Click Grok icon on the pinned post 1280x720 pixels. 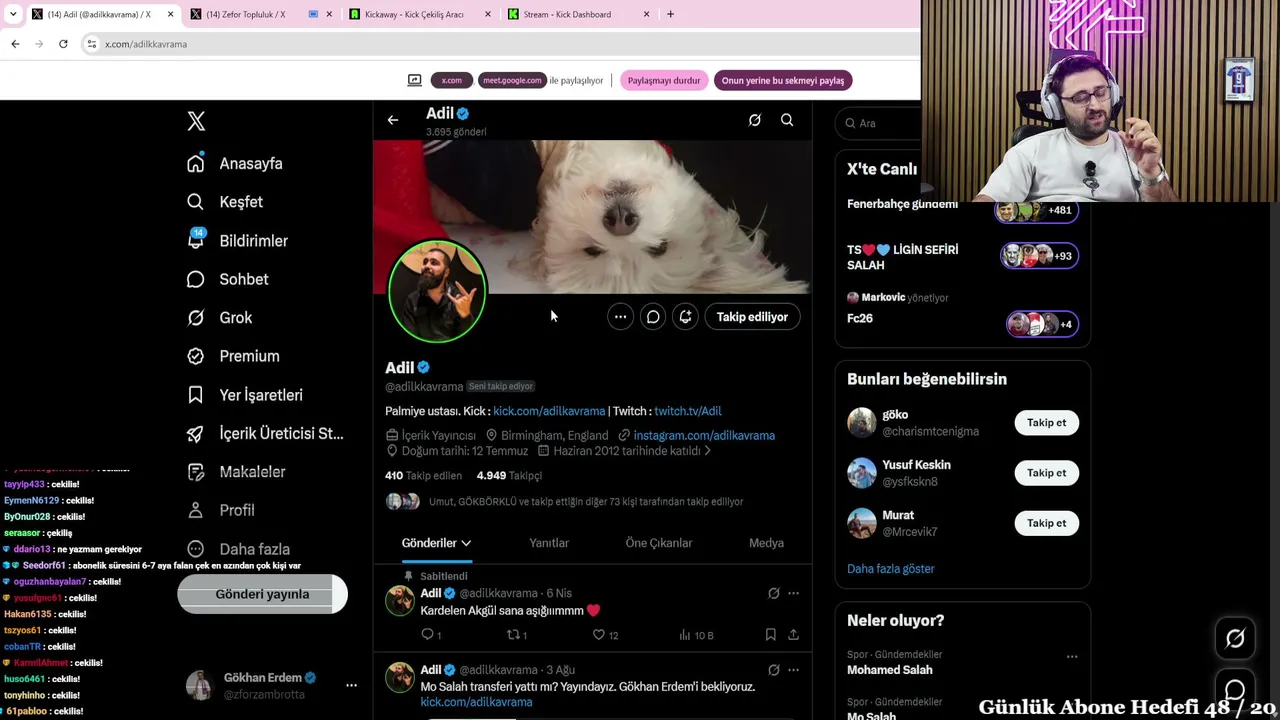pos(774,593)
